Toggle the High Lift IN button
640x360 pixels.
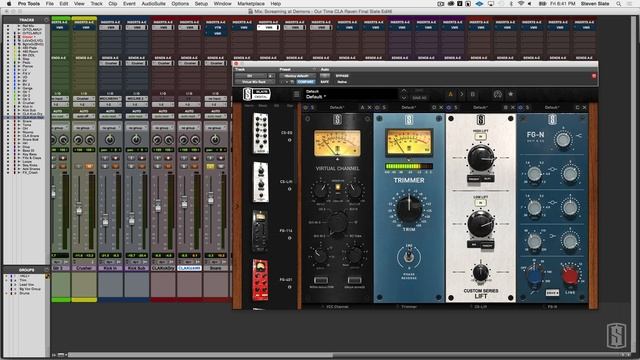tap(481, 137)
